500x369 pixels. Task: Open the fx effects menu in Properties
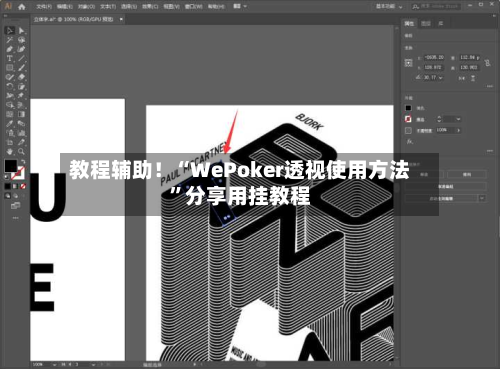[x=410, y=142]
